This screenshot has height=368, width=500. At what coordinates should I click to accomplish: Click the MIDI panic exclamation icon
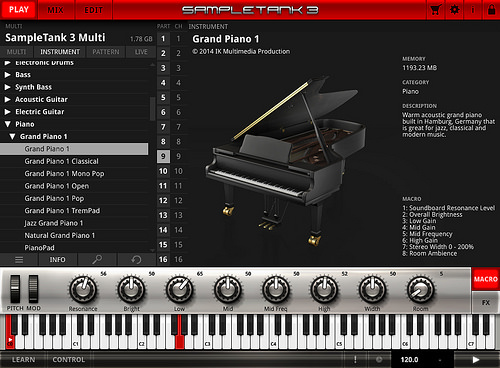coord(355,360)
